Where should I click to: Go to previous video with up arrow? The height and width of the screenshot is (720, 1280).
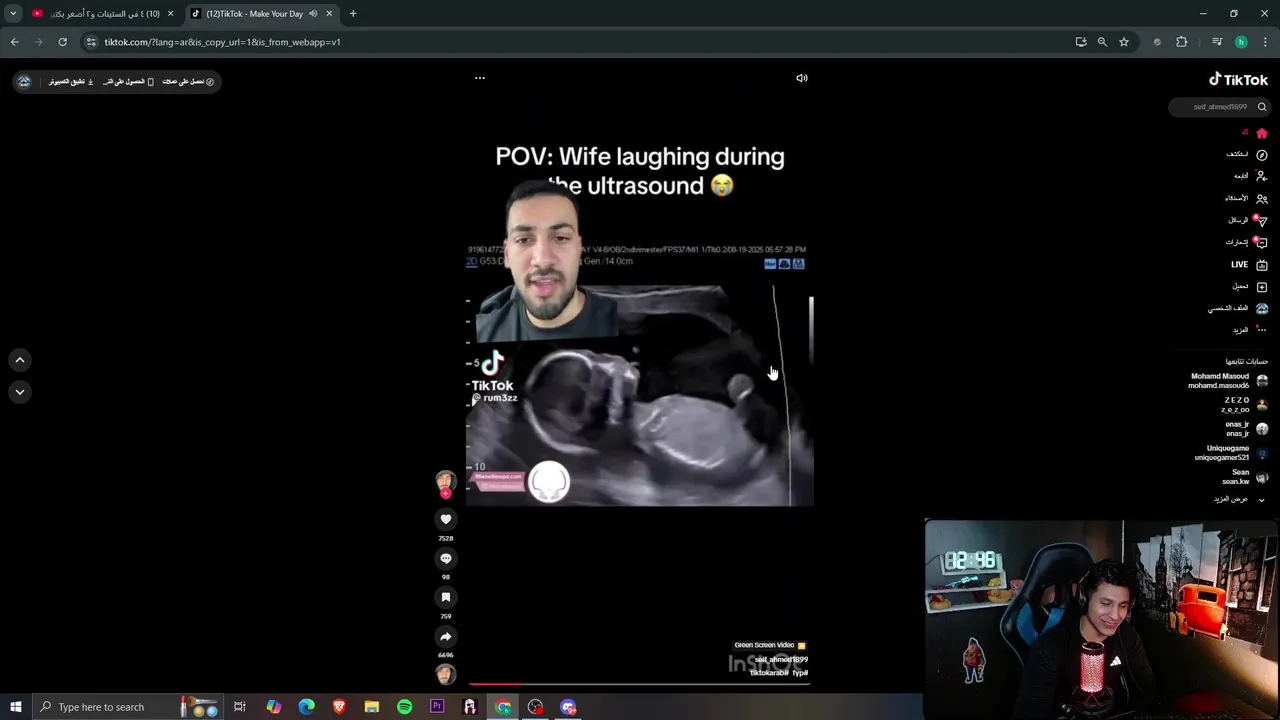19,360
